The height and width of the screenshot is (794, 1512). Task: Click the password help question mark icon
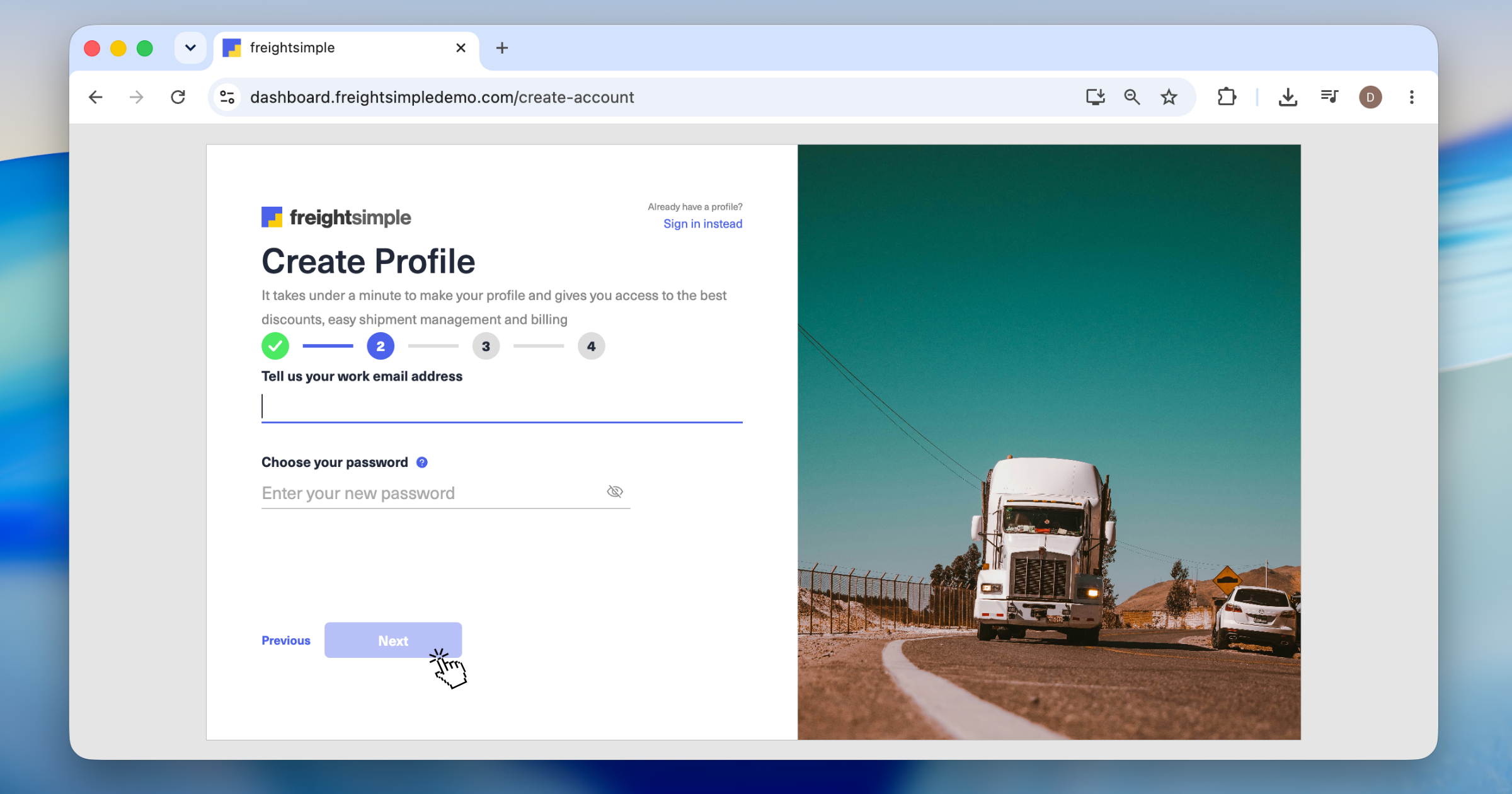[422, 463]
